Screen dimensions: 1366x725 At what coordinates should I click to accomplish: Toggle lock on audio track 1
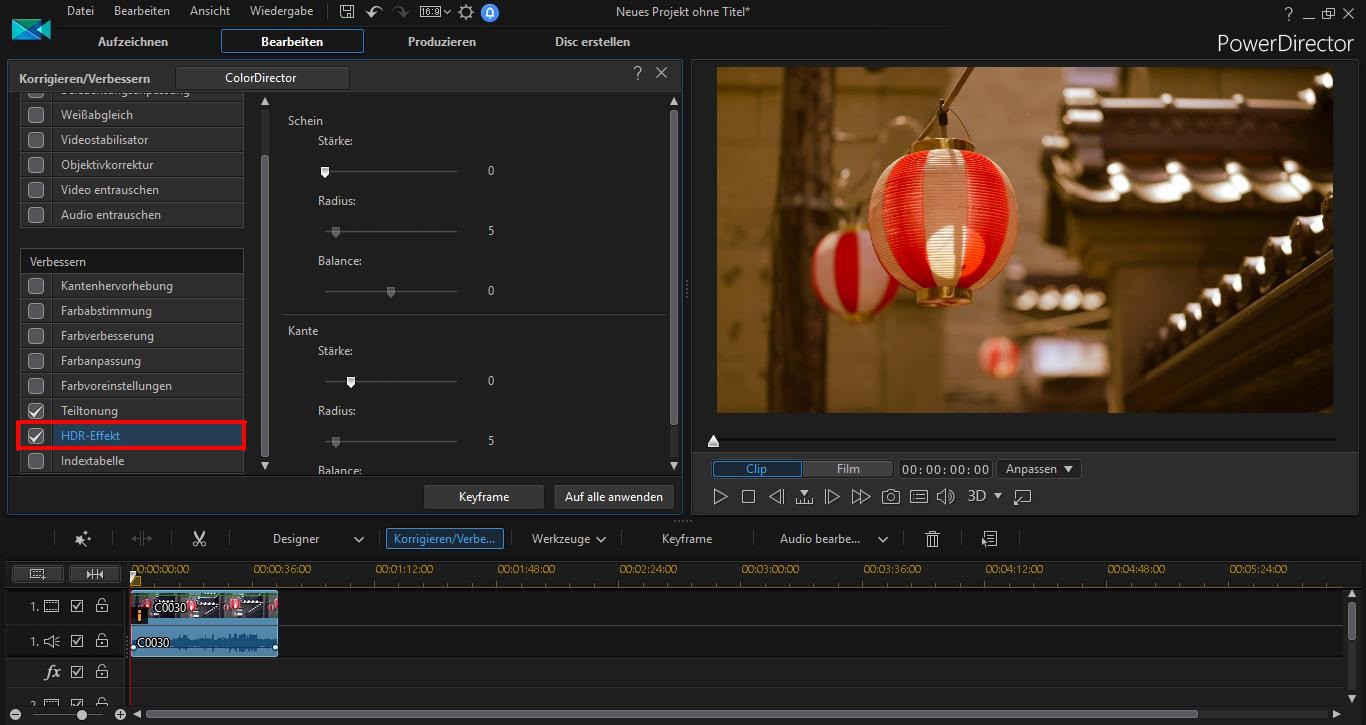[x=101, y=641]
